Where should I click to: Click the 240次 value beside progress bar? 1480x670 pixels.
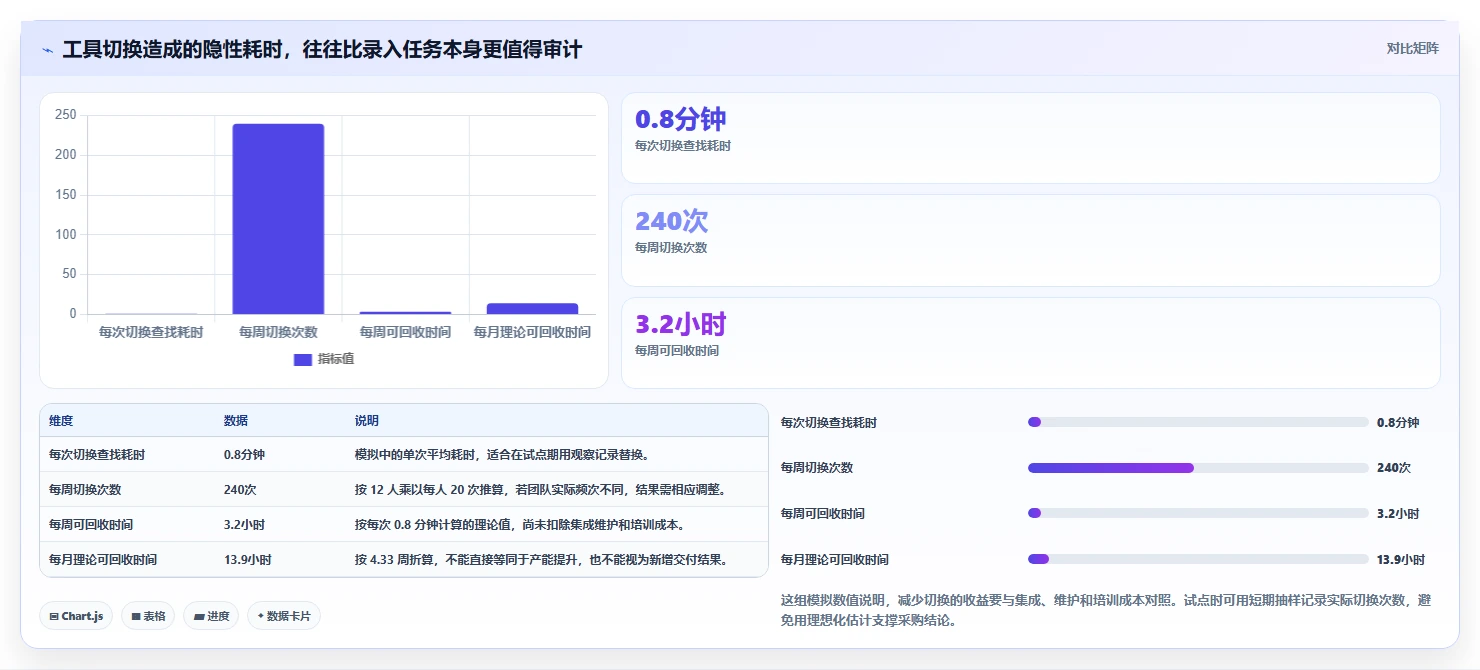coord(1394,468)
